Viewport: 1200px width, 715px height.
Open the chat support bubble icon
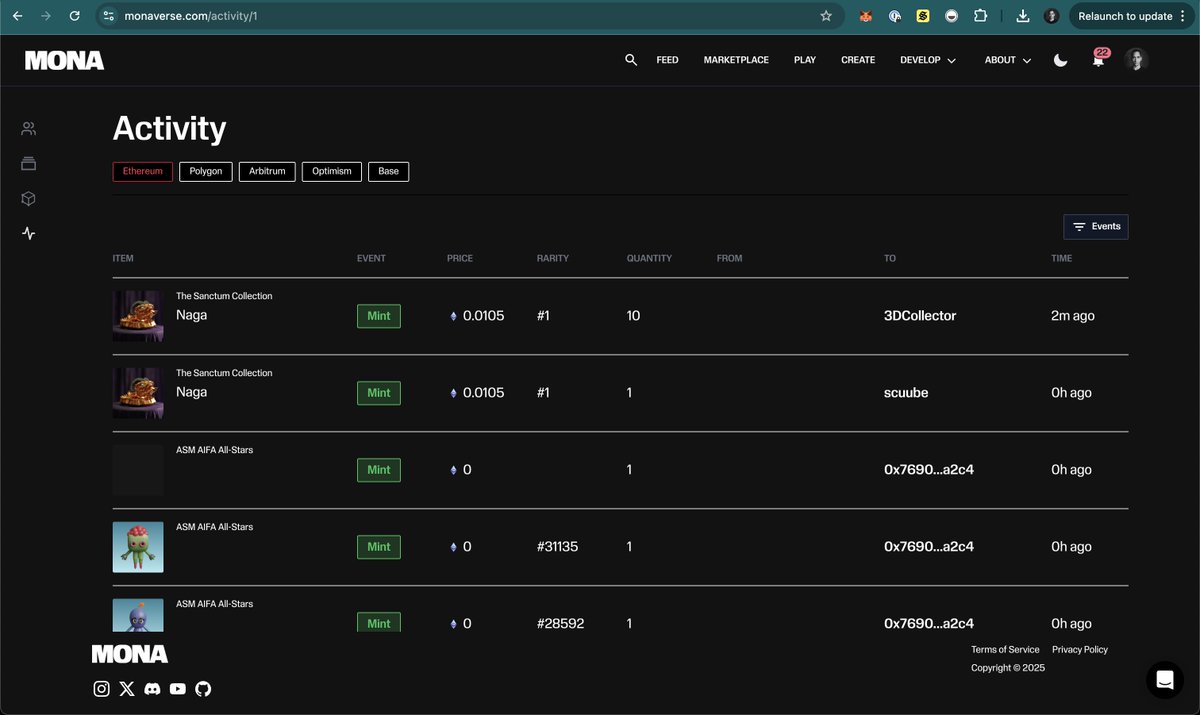(x=1165, y=680)
